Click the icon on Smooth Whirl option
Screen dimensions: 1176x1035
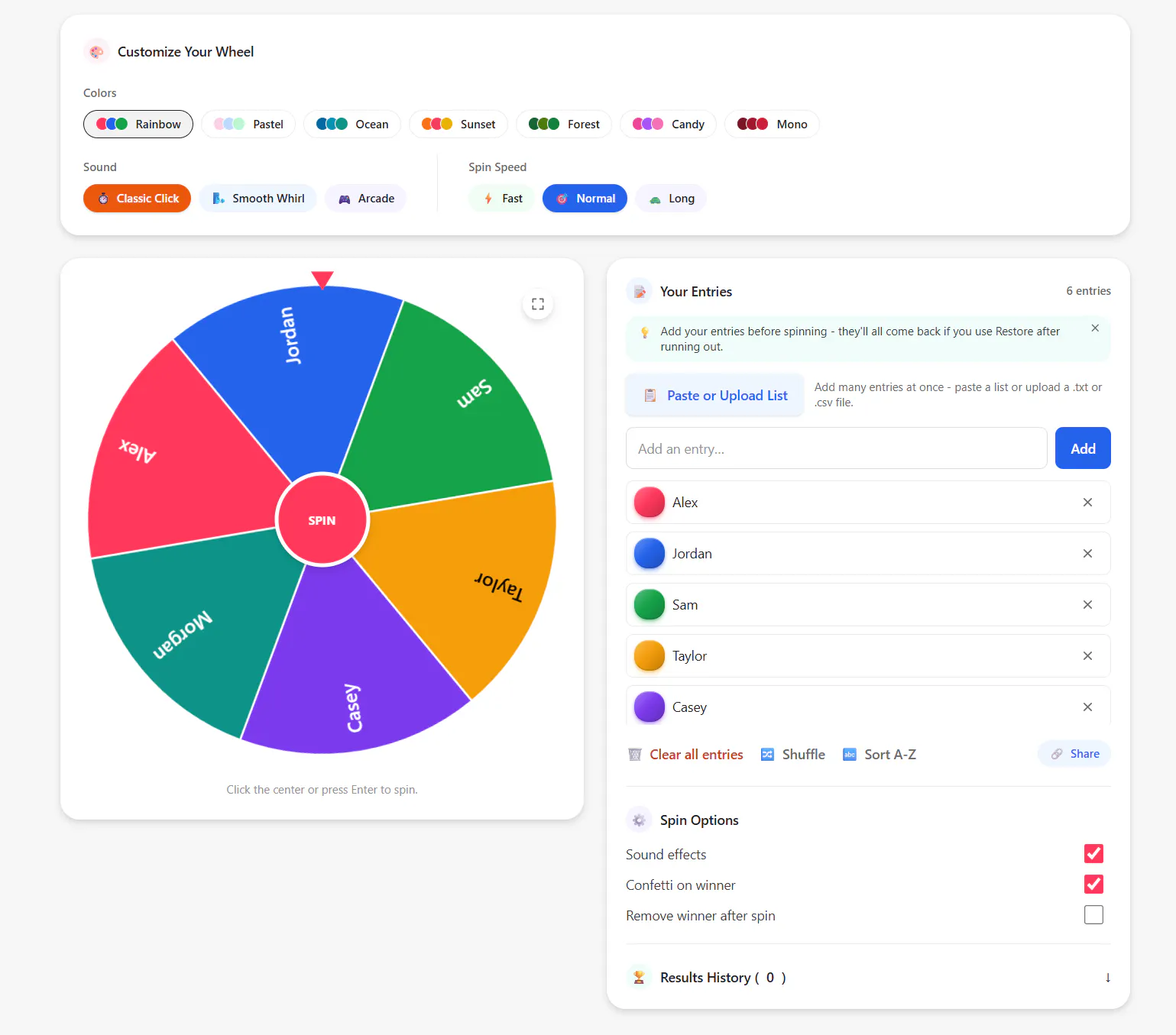pos(219,199)
